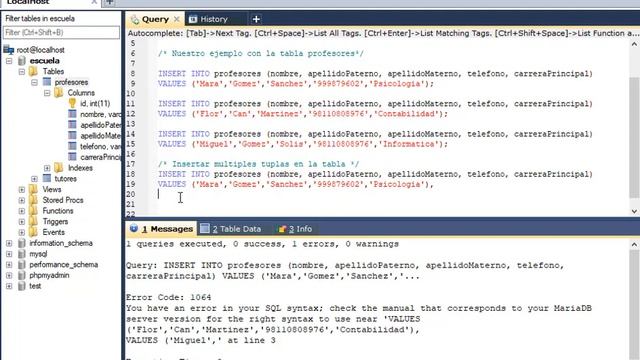Click the messages pane scroll up arrow
640x360 pixels.
coord(634,244)
